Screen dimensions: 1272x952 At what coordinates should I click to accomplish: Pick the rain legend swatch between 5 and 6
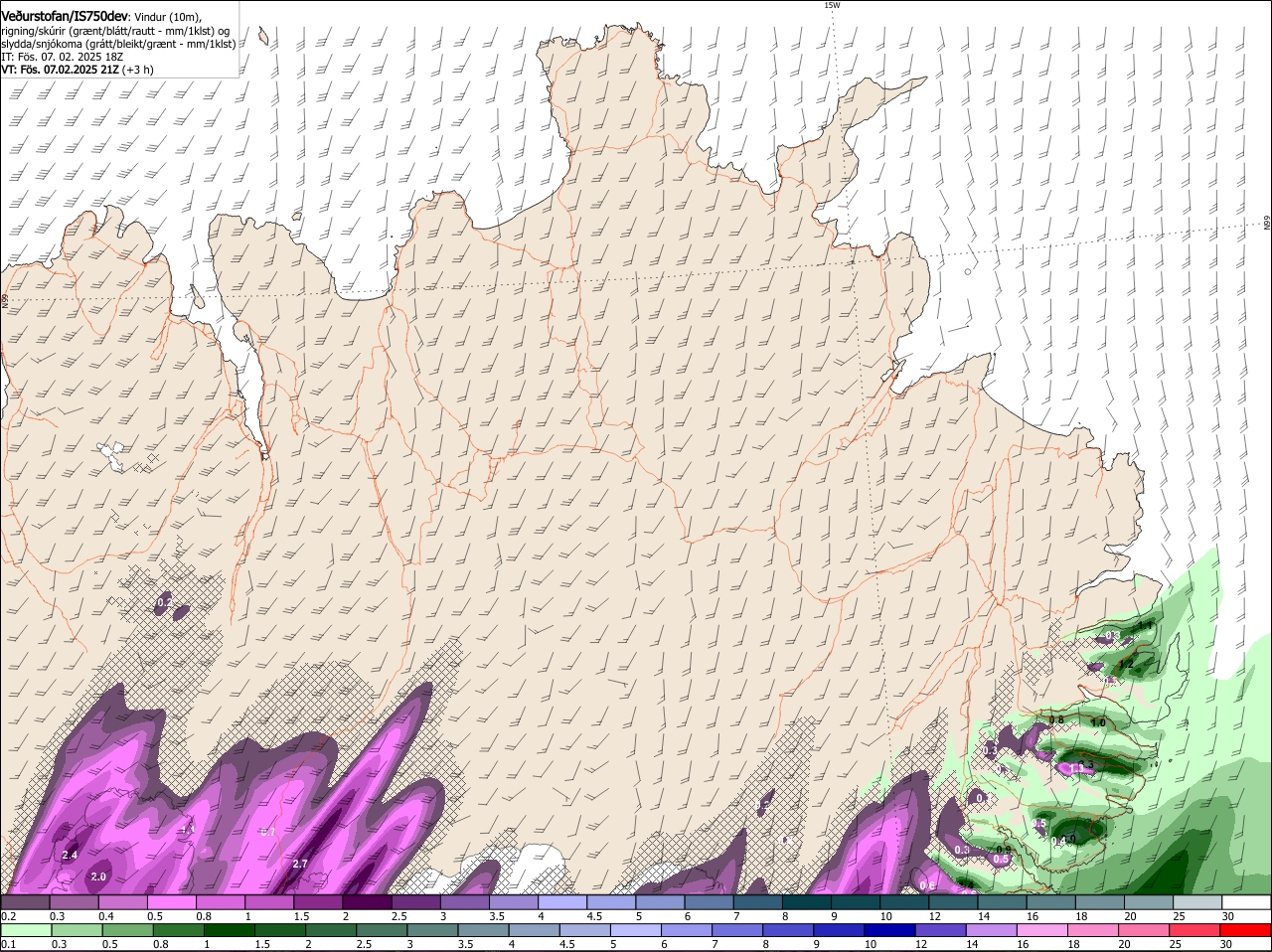(x=637, y=930)
